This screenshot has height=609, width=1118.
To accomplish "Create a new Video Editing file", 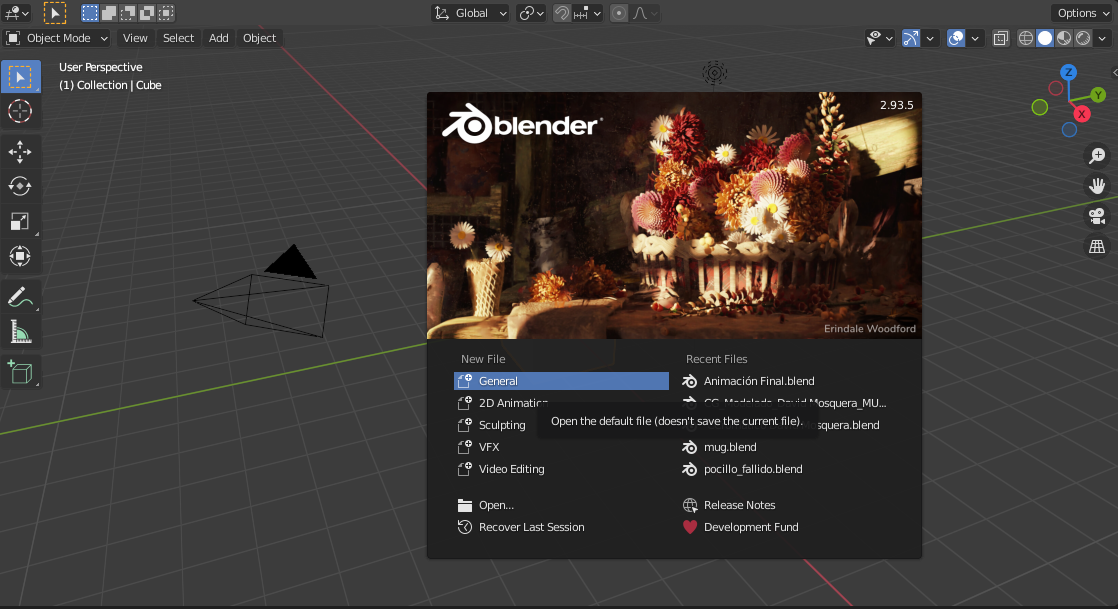I will click(x=561, y=469).
